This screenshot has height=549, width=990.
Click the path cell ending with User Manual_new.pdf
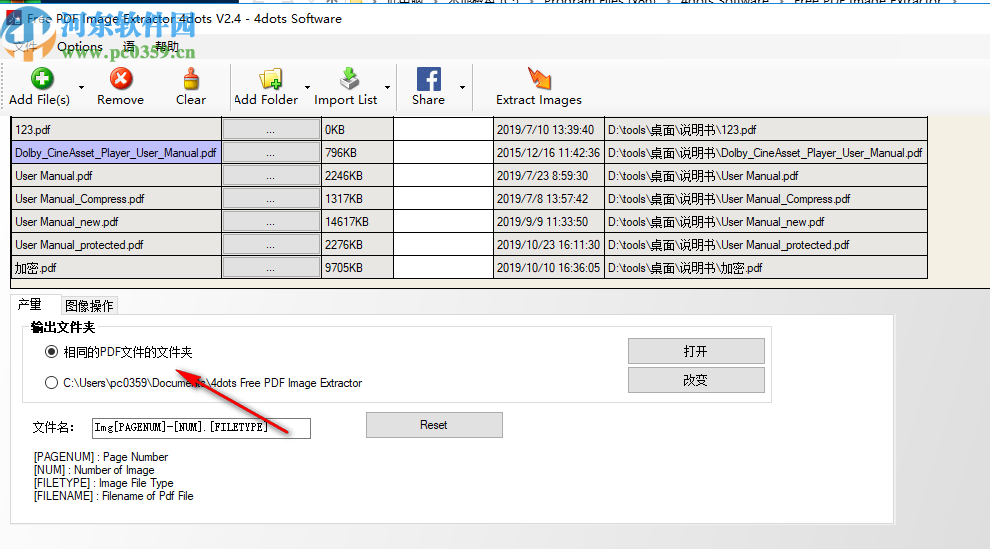(x=766, y=222)
